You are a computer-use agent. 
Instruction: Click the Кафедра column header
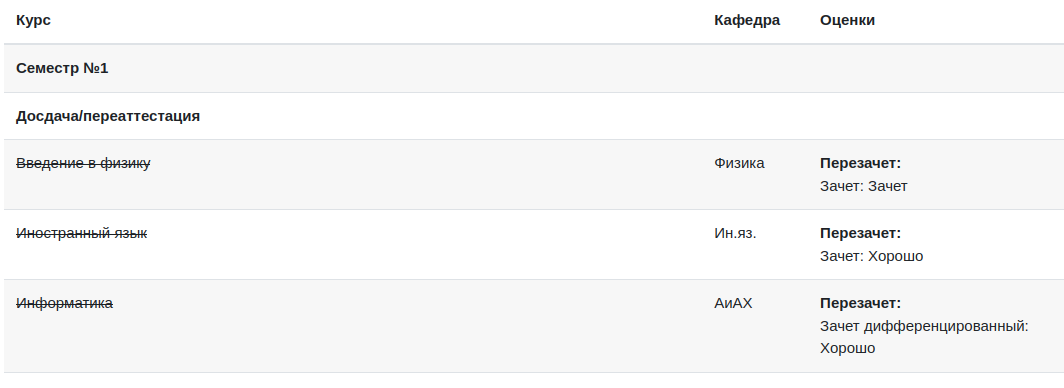(x=747, y=20)
